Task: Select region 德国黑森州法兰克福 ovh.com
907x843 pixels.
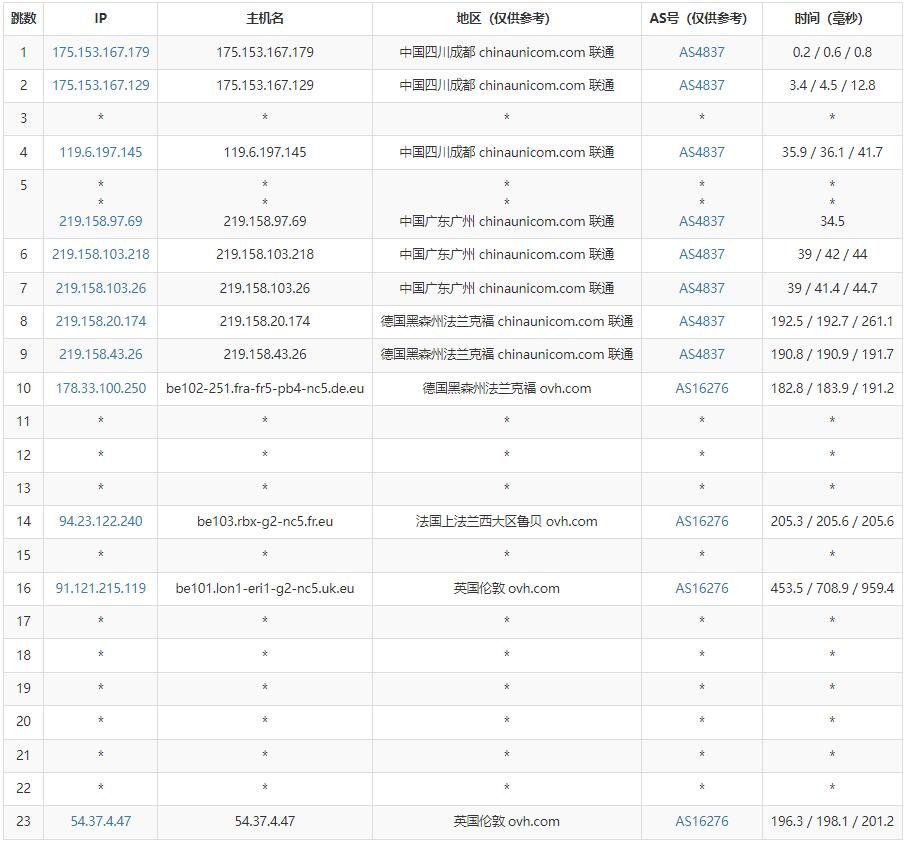Action: click(x=507, y=388)
